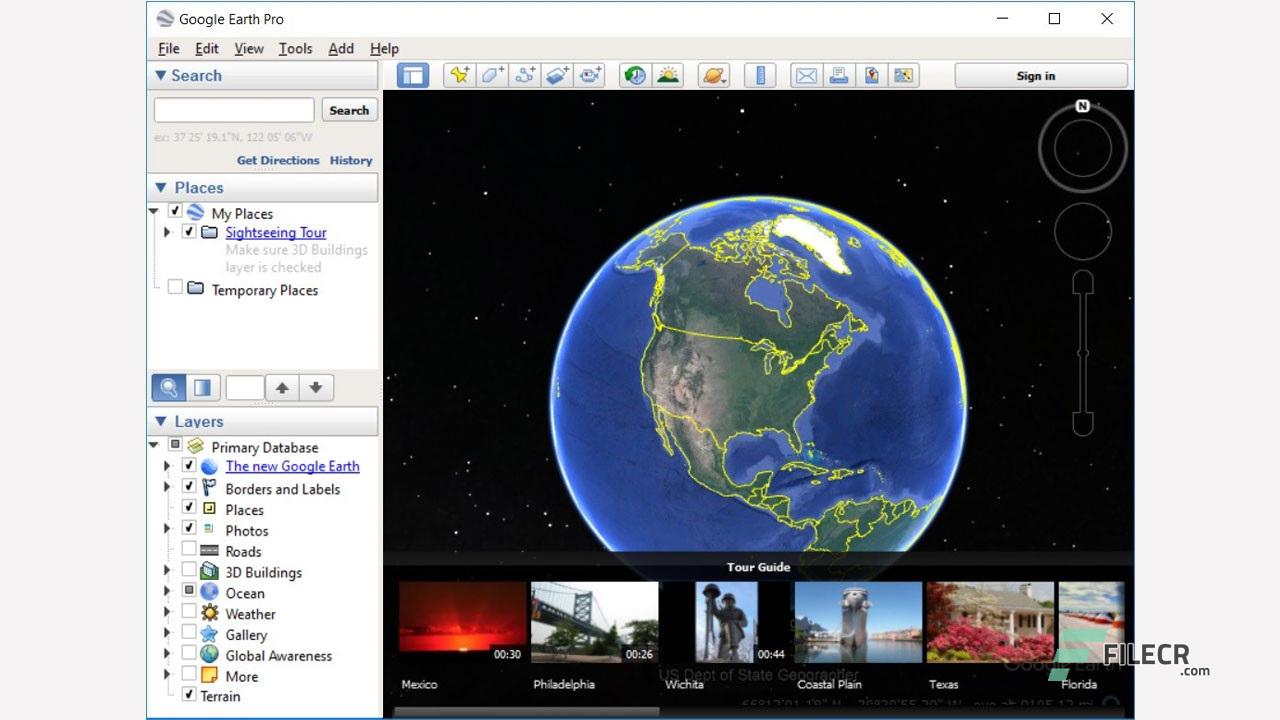Screen dimensions: 1280x720
Task: Click View in Google Maps icon
Action: 905,75
